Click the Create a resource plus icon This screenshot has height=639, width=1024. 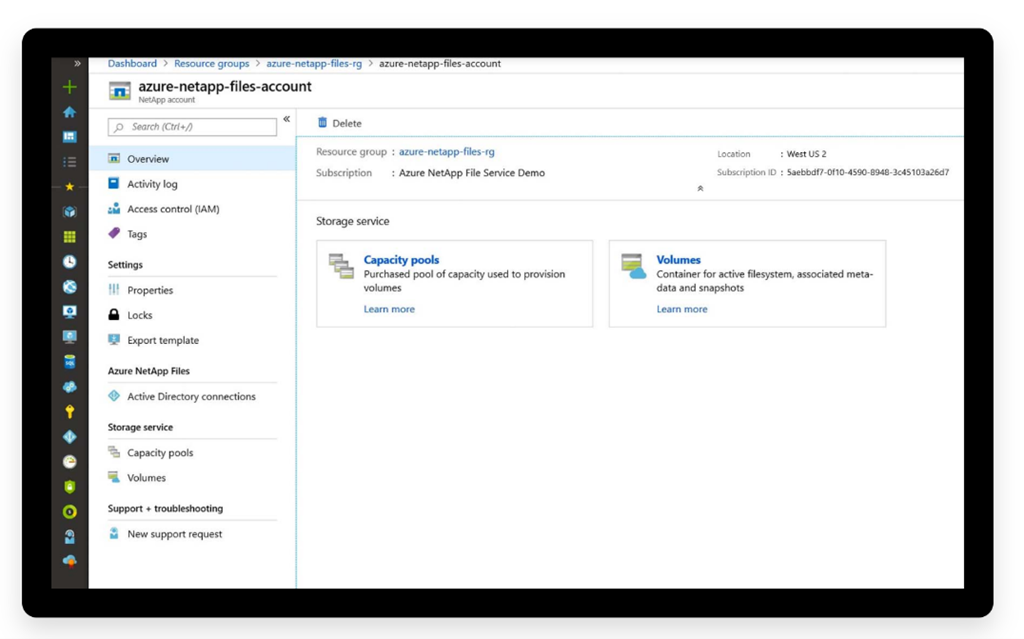click(68, 87)
